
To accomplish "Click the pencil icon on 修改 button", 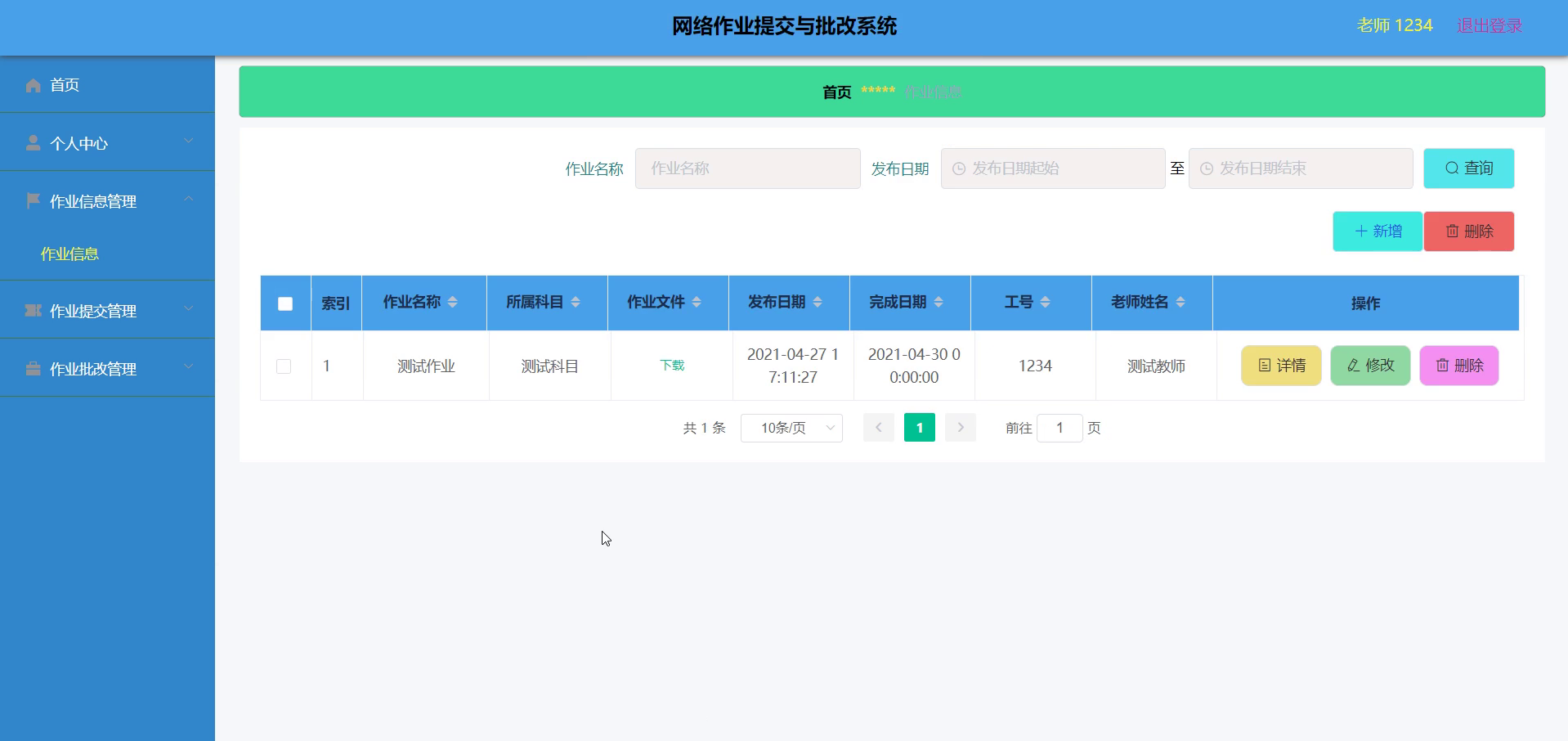I will pos(1353,366).
